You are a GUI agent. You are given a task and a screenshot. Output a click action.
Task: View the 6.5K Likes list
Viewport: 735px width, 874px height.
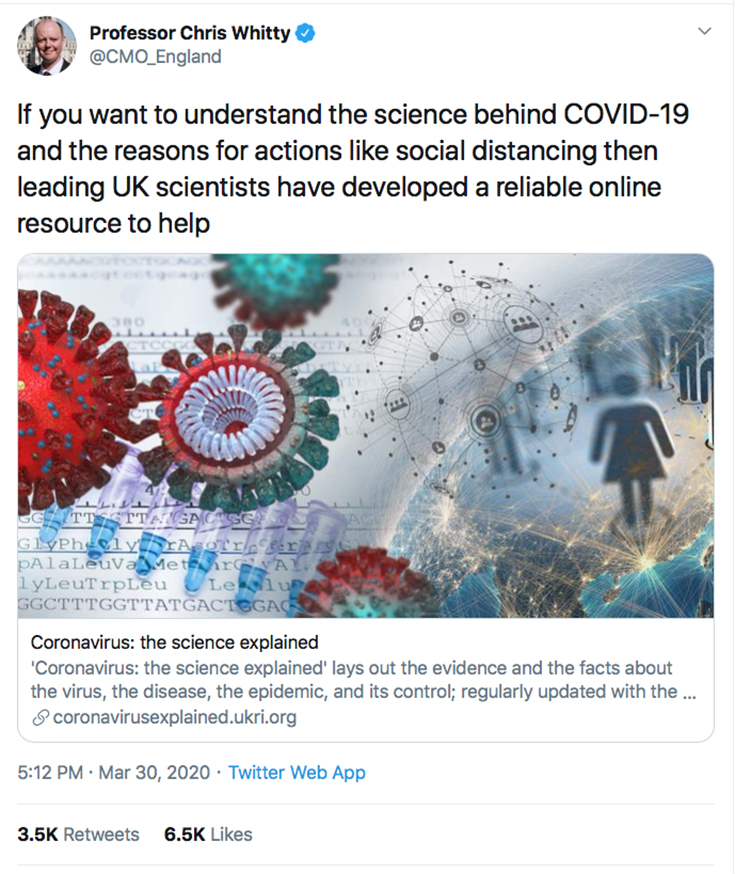[208, 834]
